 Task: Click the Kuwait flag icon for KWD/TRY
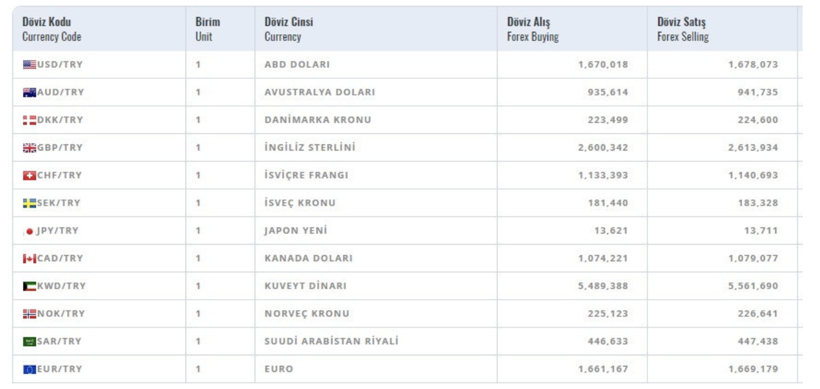tap(29, 287)
